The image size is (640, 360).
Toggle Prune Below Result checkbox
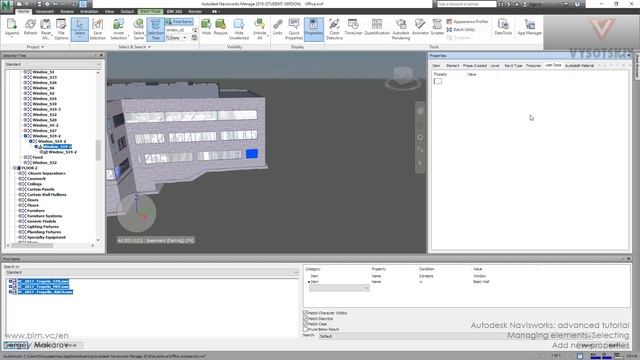[305, 329]
